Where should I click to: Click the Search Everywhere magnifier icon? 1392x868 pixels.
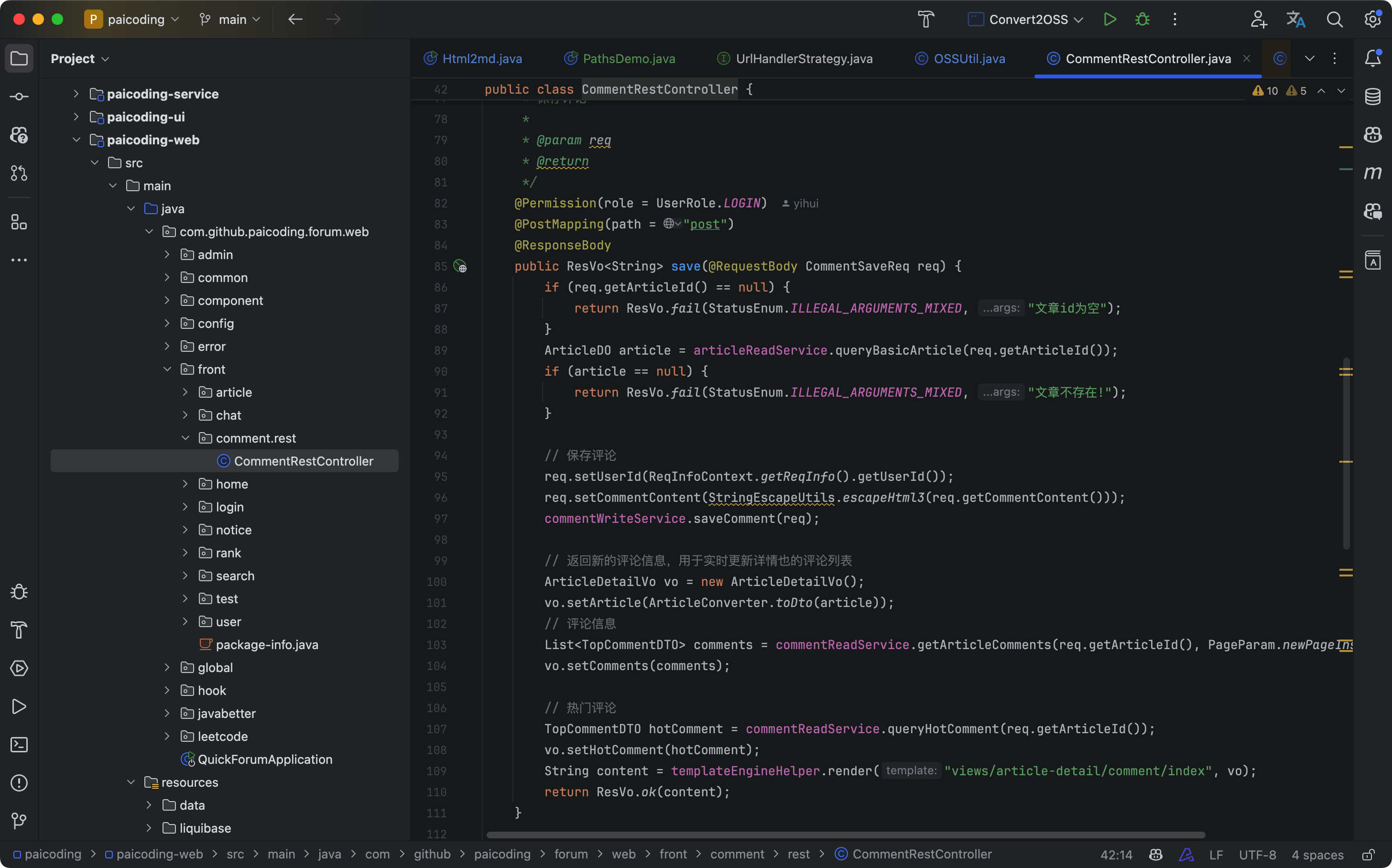click(x=1335, y=20)
